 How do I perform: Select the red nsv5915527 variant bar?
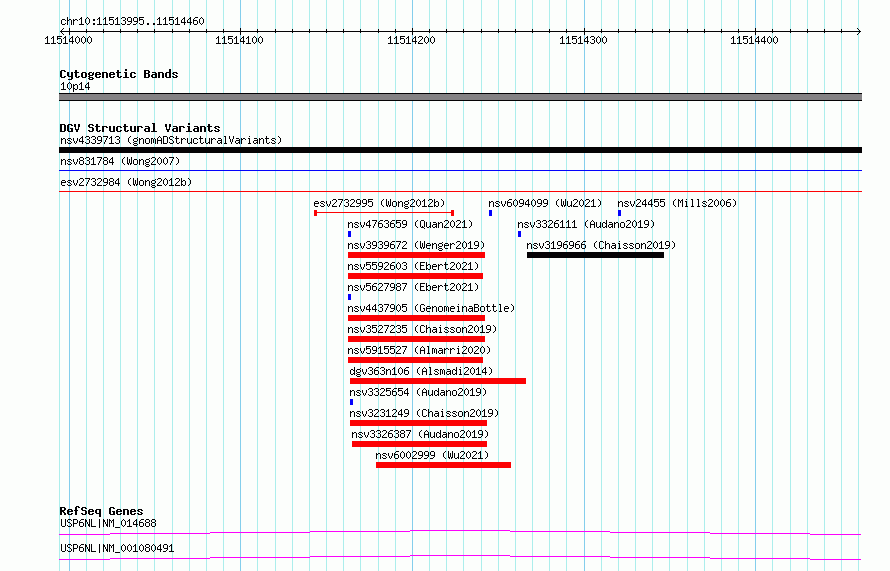point(415,360)
